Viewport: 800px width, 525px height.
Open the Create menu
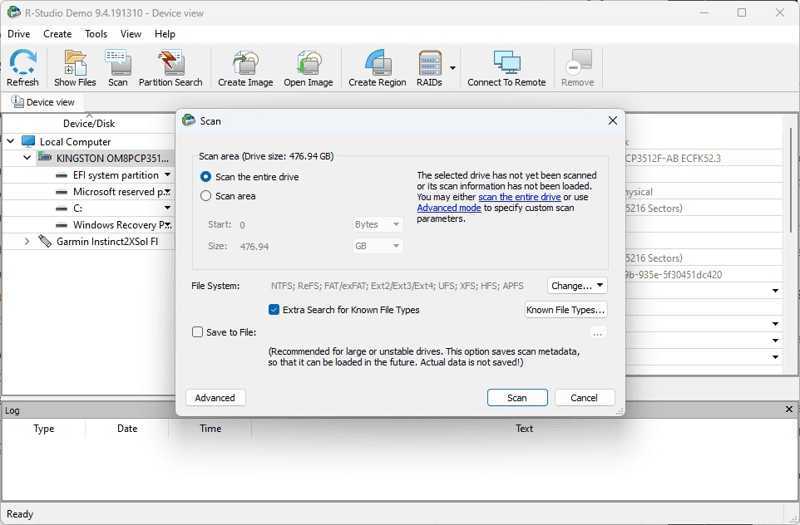point(57,34)
